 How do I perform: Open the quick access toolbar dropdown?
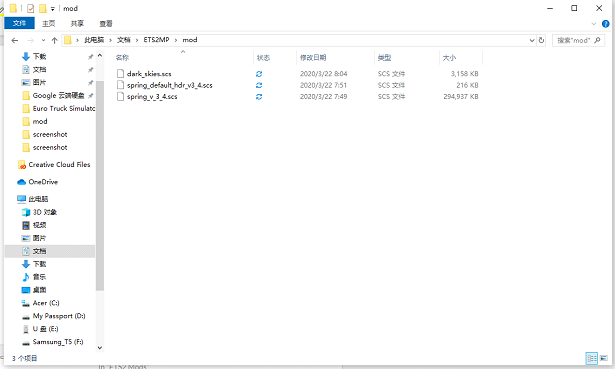(x=53, y=9)
